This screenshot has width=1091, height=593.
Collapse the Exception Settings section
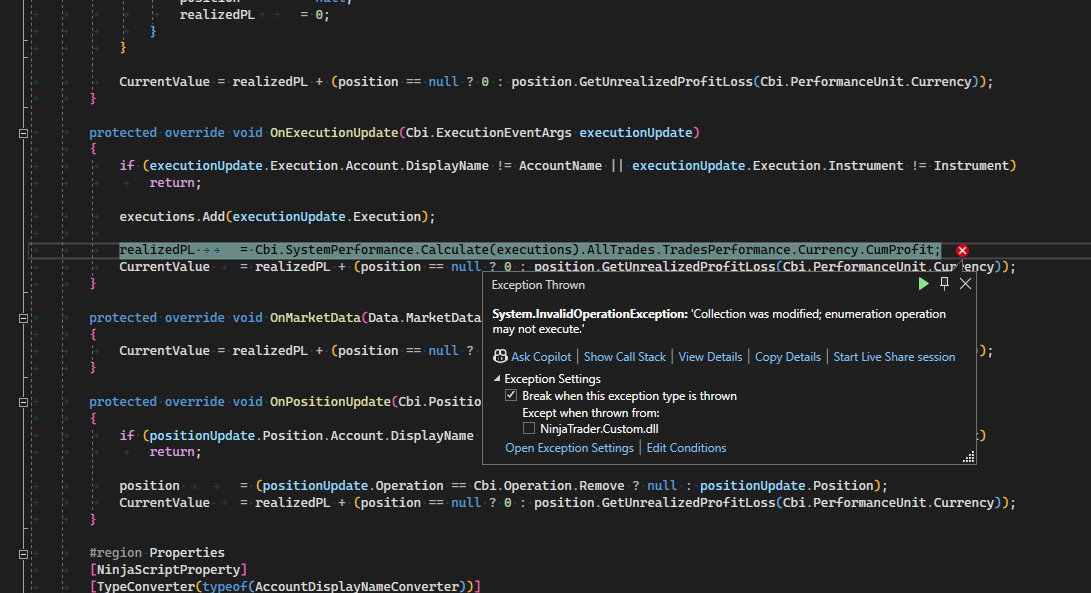tap(497, 380)
